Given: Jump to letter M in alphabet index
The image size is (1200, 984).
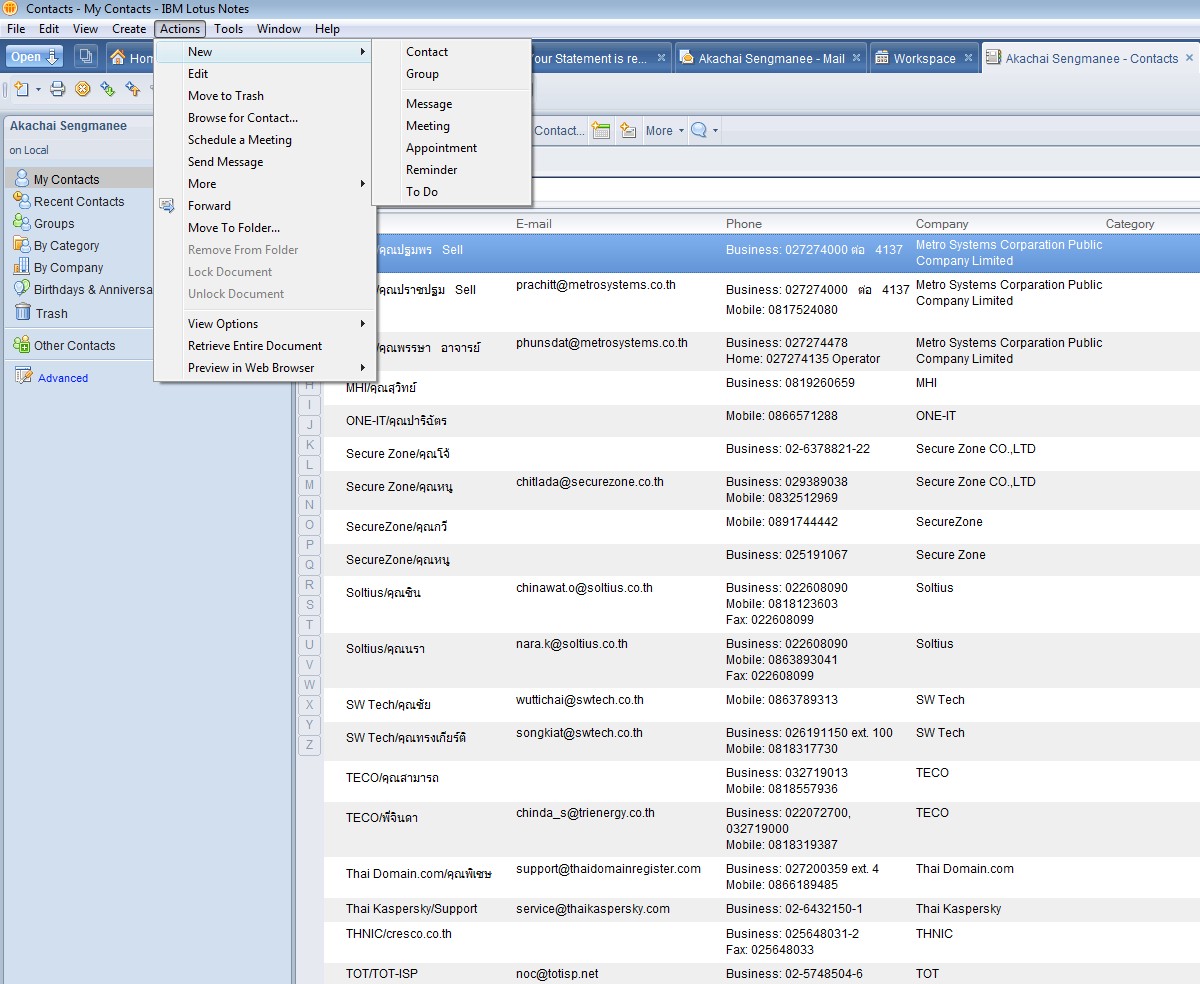Looking at the screenshot, I should [309, 485].
